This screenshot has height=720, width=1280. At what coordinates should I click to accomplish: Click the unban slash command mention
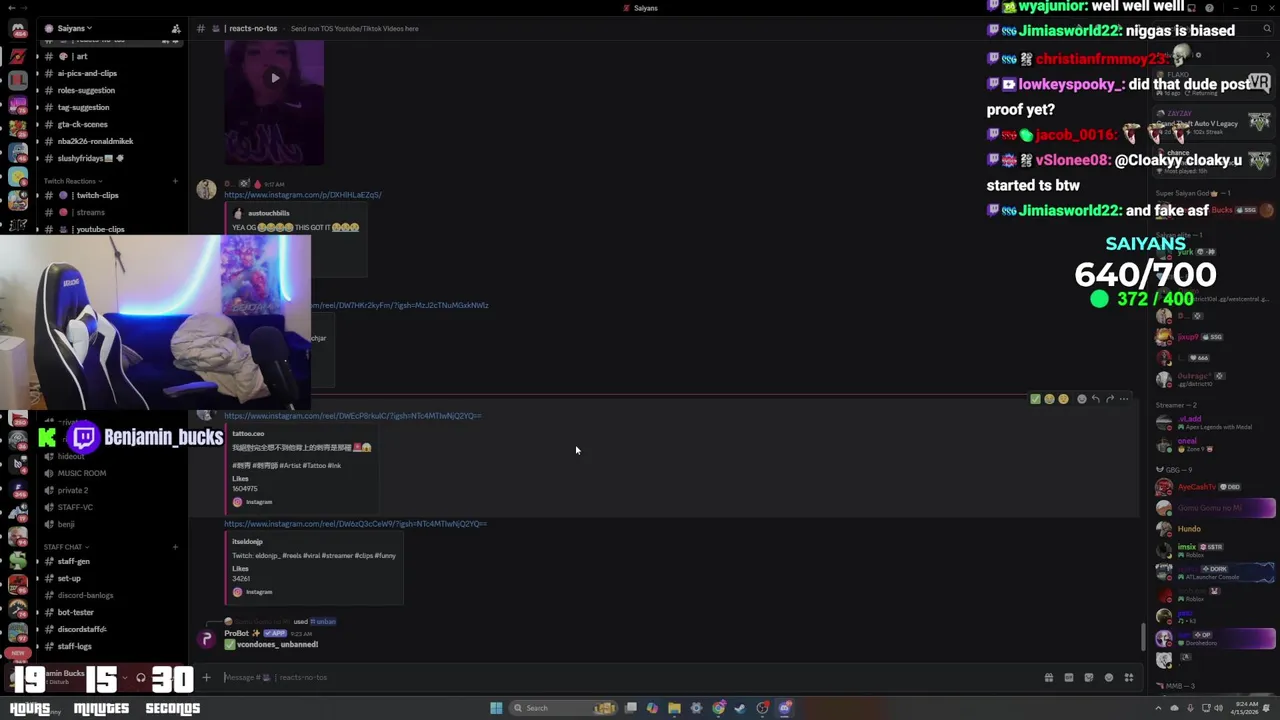(323, 622)
